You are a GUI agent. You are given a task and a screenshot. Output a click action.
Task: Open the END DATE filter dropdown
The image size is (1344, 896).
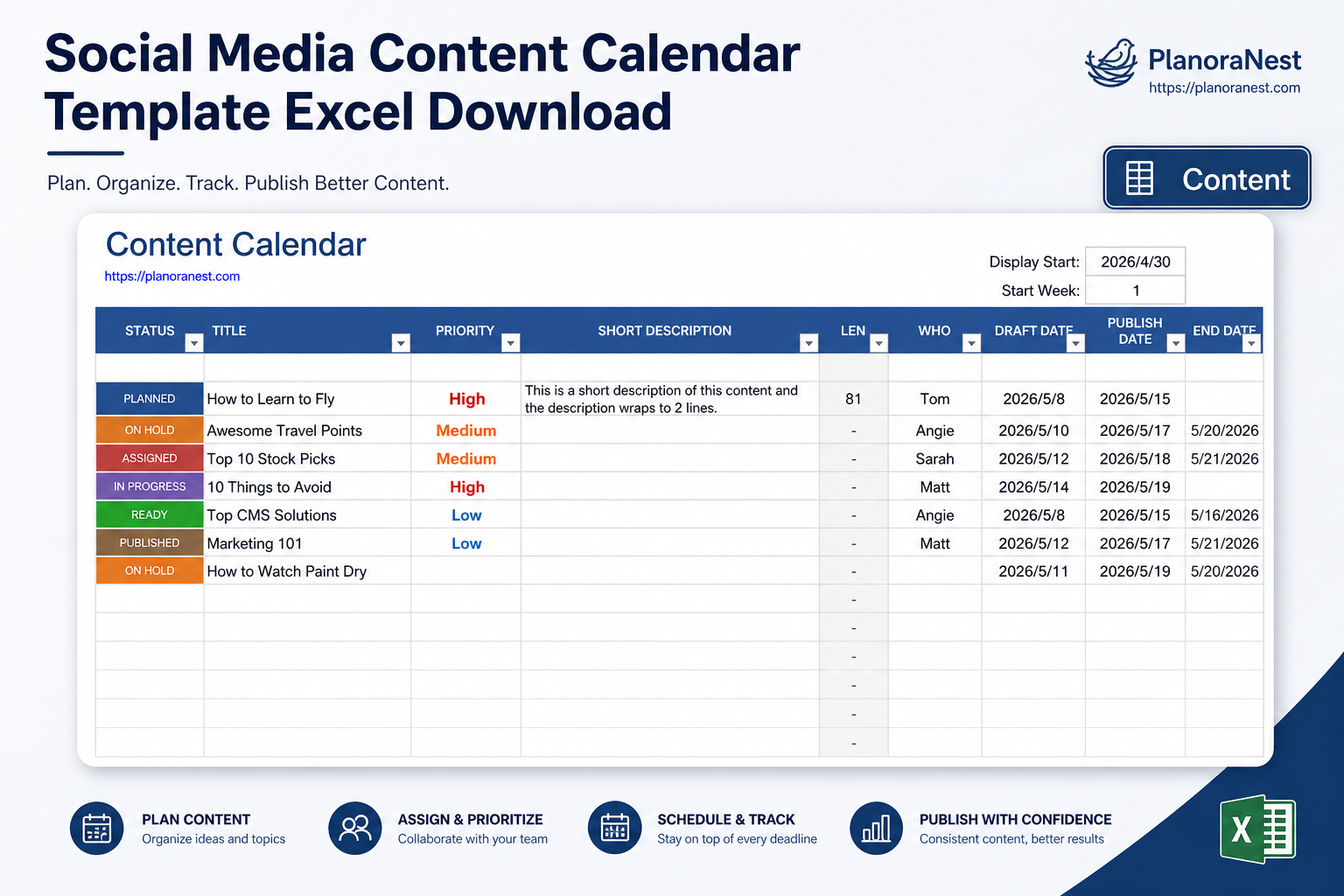tap(1252, 344)
